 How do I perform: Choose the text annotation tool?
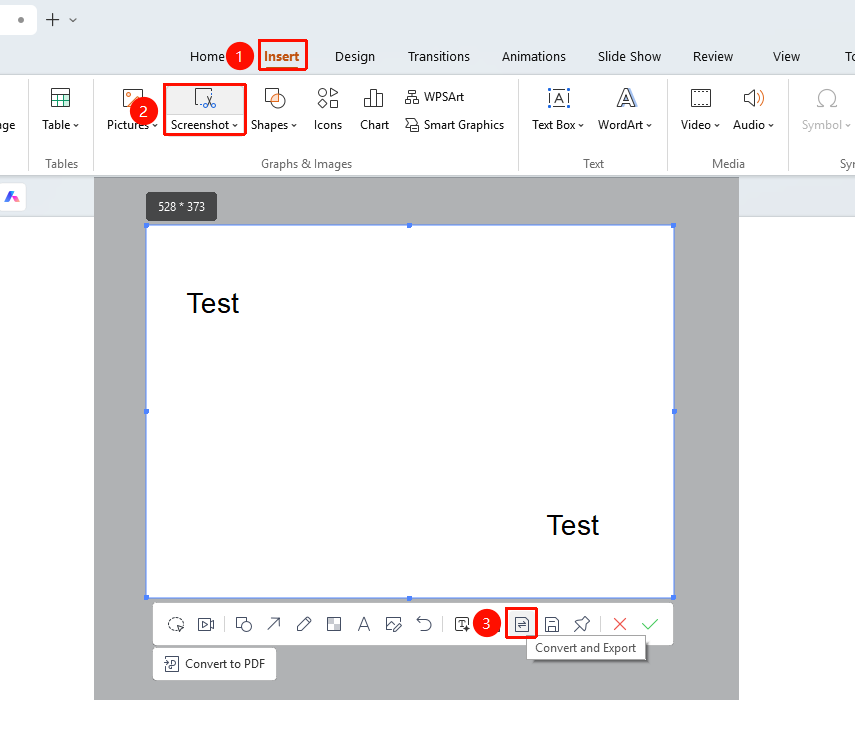(364, 624)
